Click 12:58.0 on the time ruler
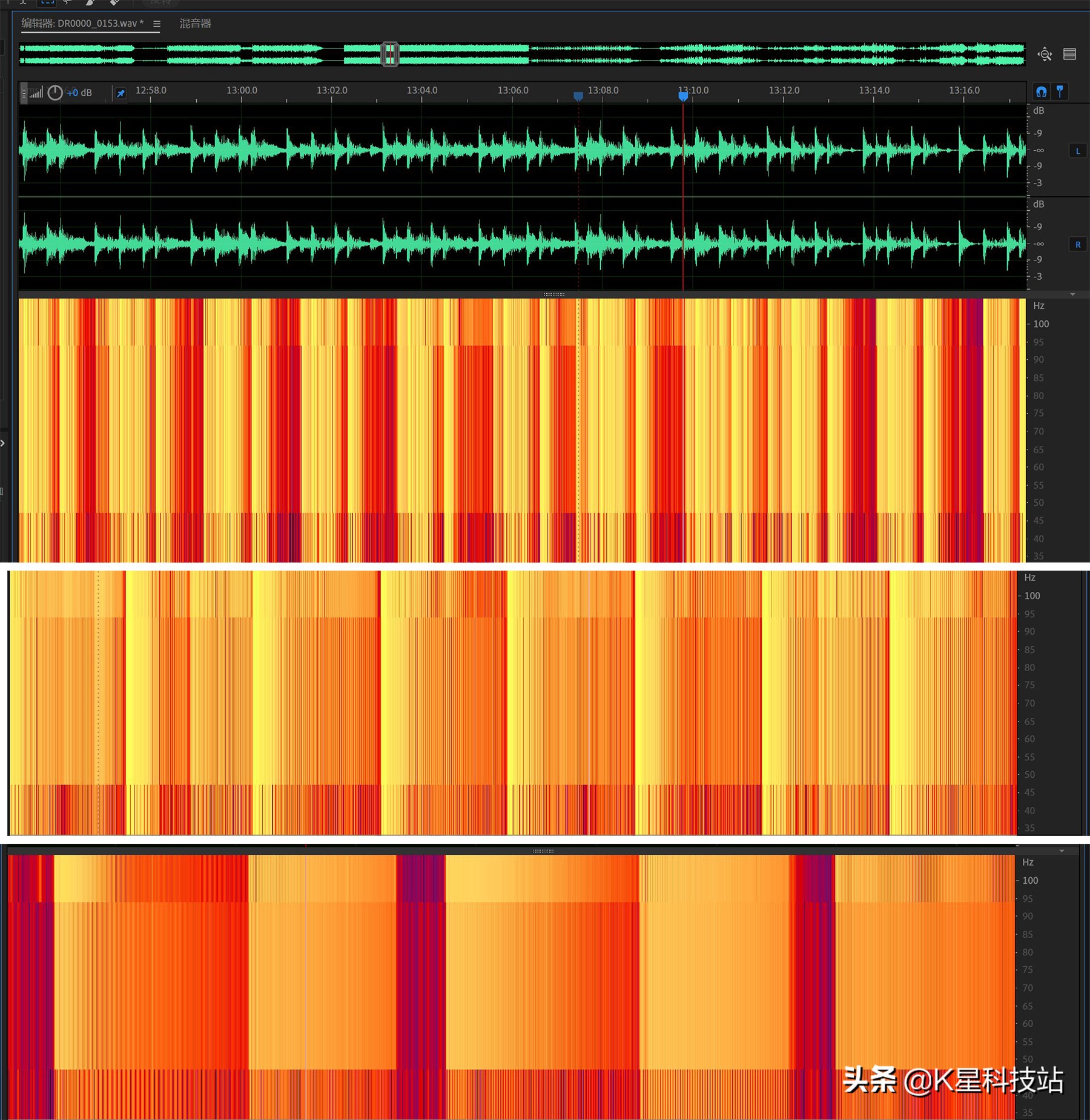Screen dimensions: 1090x1120 (x=151, y=90)
